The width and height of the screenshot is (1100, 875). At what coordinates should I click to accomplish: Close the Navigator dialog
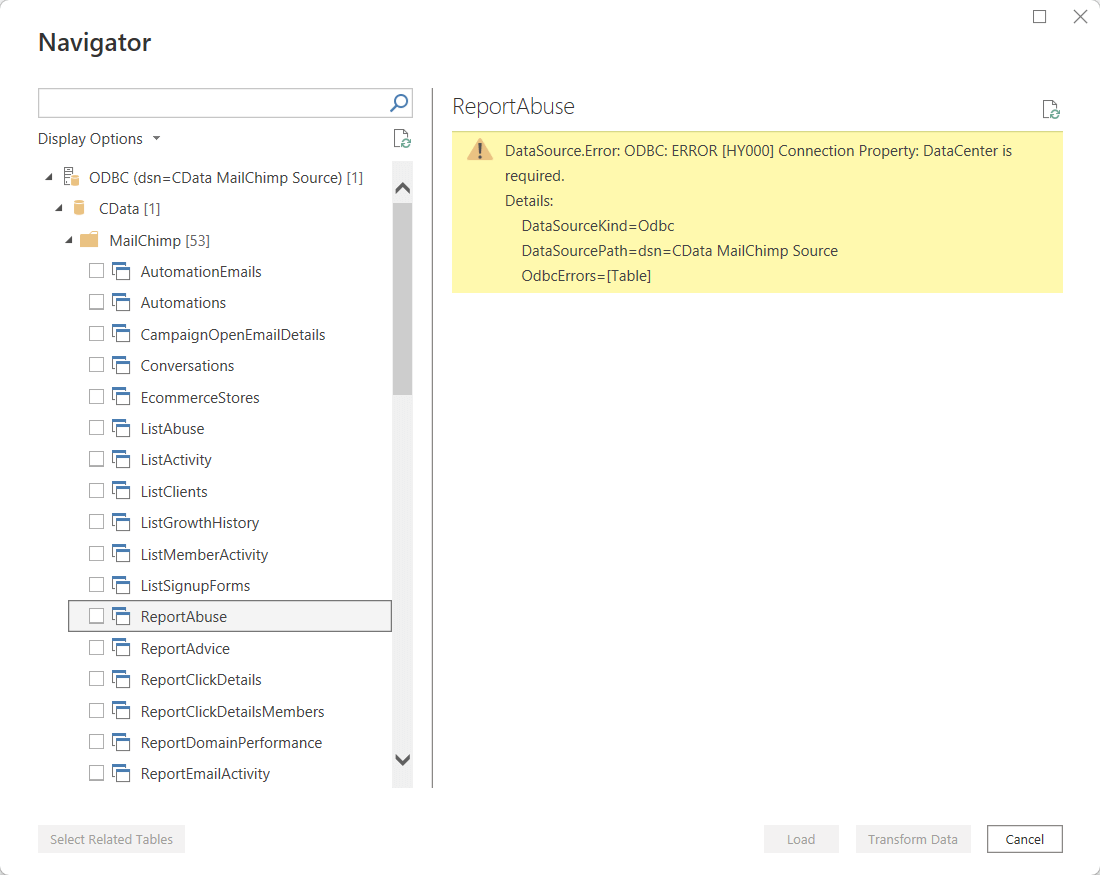point(1080,16)
